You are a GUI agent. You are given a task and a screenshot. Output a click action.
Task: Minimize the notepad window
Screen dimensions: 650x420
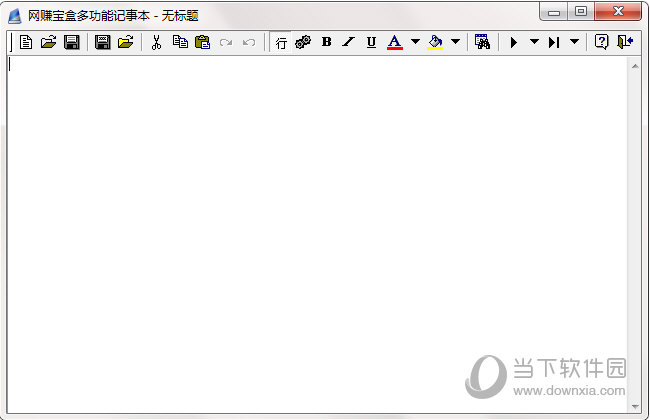(x=554, y=11)
